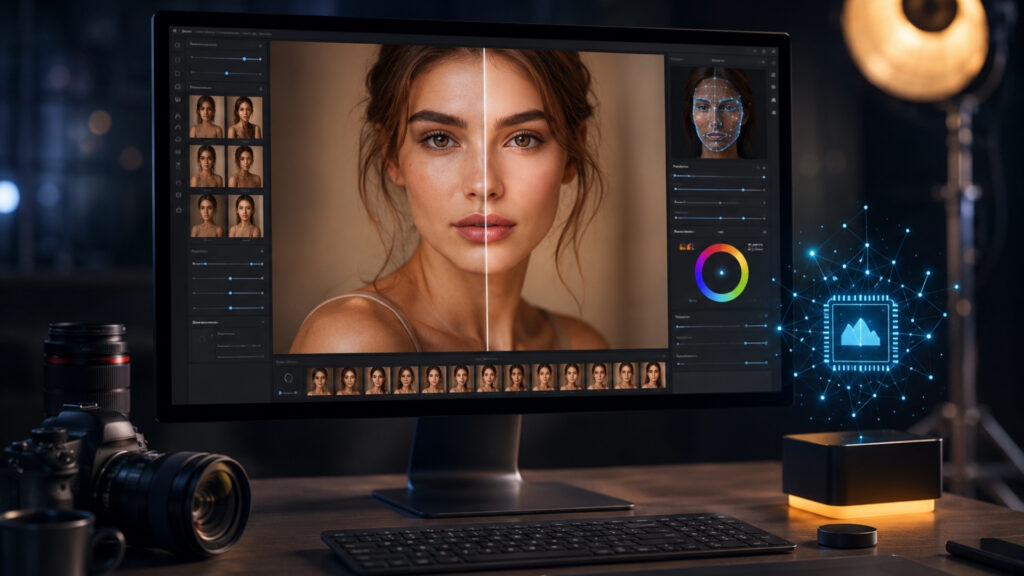Click the bottommost icon in the left tool sidebar
The height and width of the screenshot is (576, 1024).
pyautogui.click(x=178, y=210)
